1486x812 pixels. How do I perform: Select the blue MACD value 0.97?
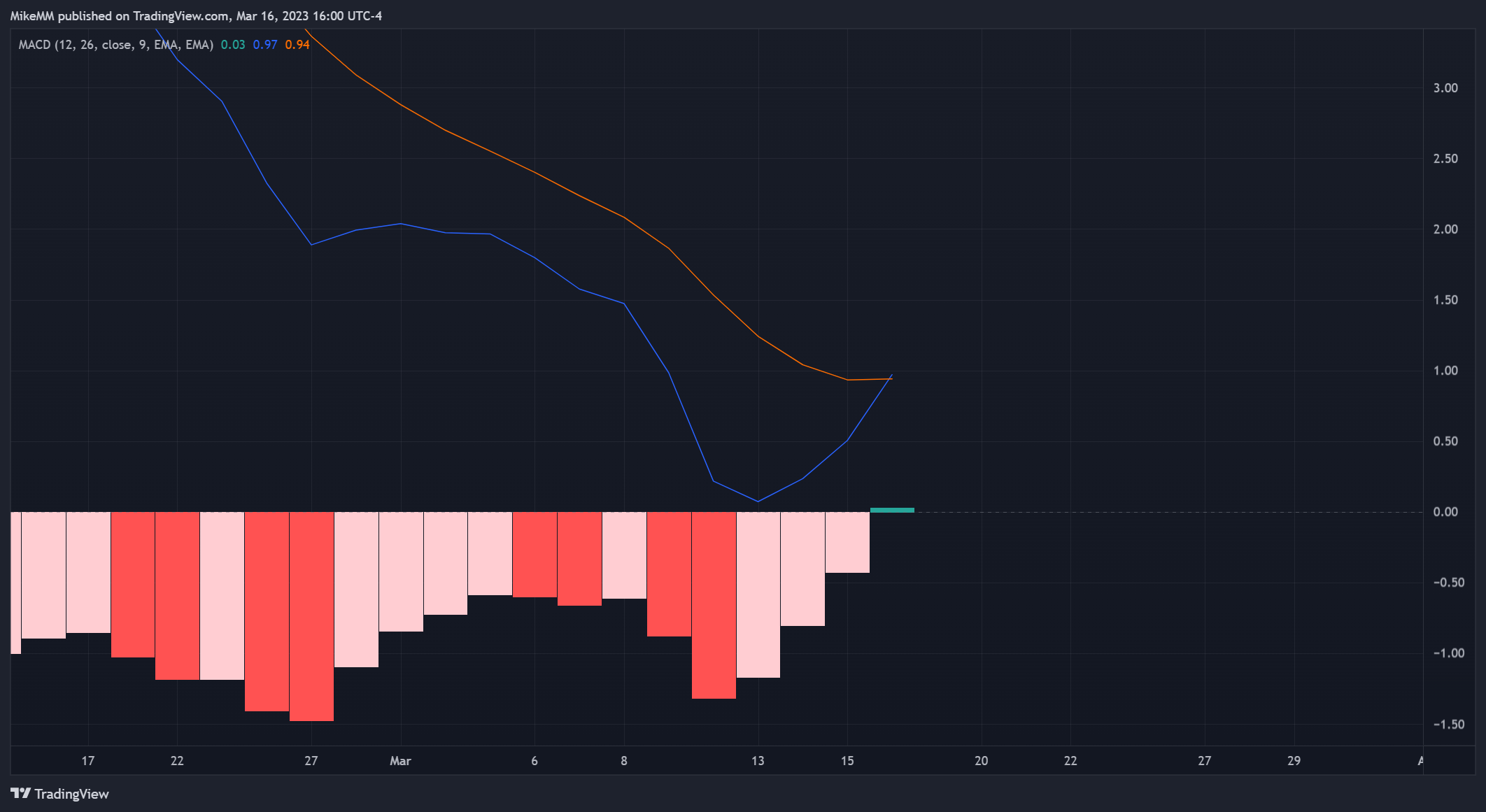[x=265, y=45]
